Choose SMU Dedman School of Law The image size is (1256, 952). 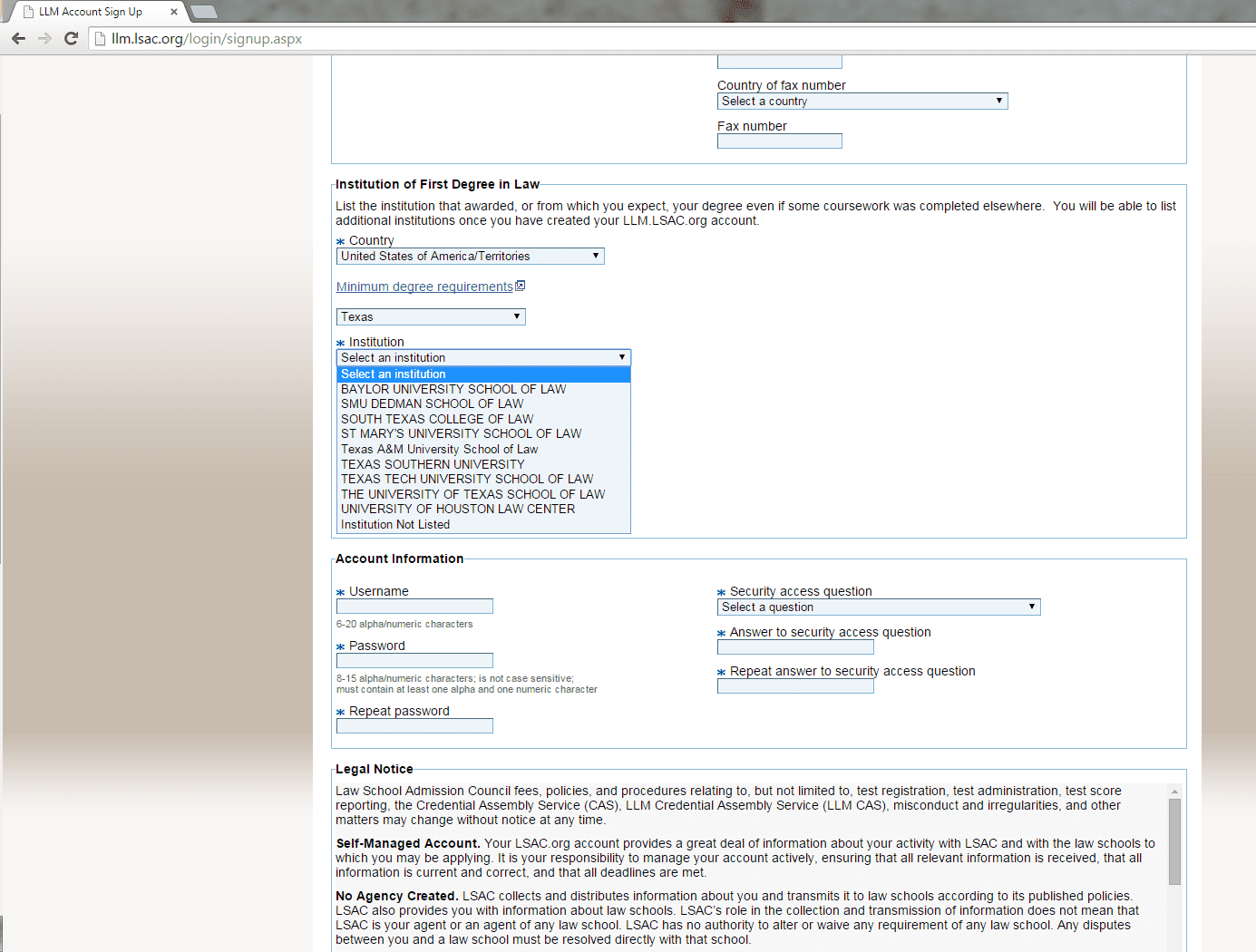[x=483, y=403]
